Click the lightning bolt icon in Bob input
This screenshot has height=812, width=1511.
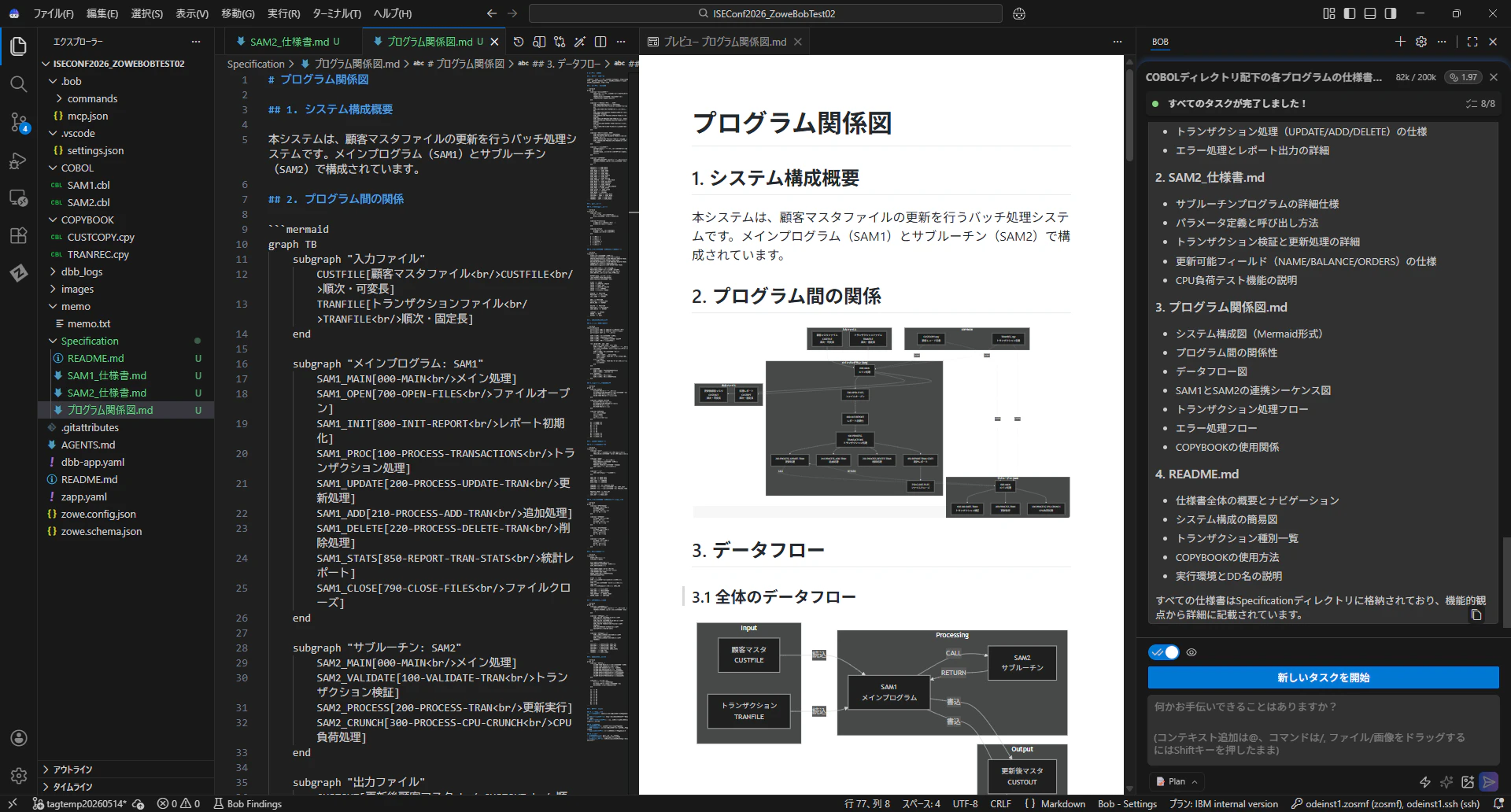coord(1424,781)
